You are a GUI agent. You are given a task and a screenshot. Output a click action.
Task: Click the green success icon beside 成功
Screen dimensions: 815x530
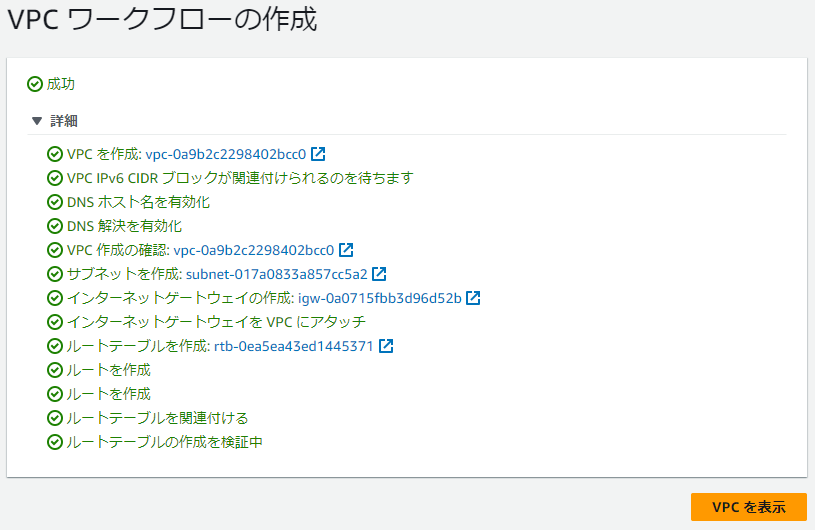[35, 84]
